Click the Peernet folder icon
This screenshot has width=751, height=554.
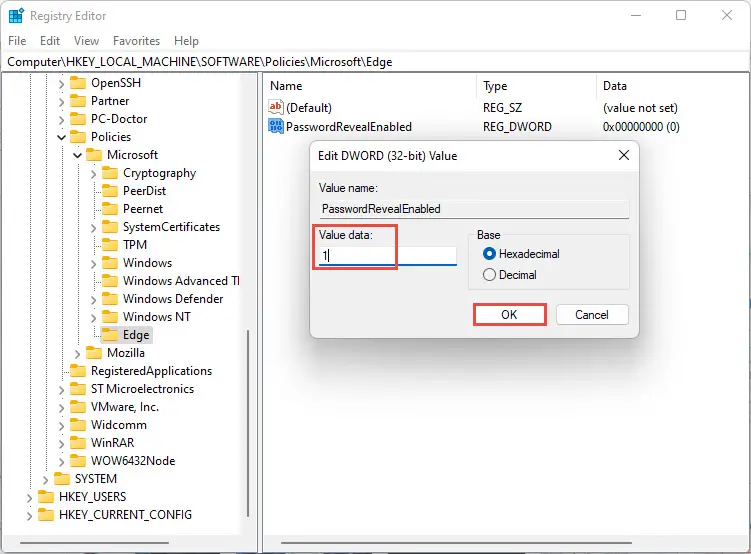click(x=110, y=209)
